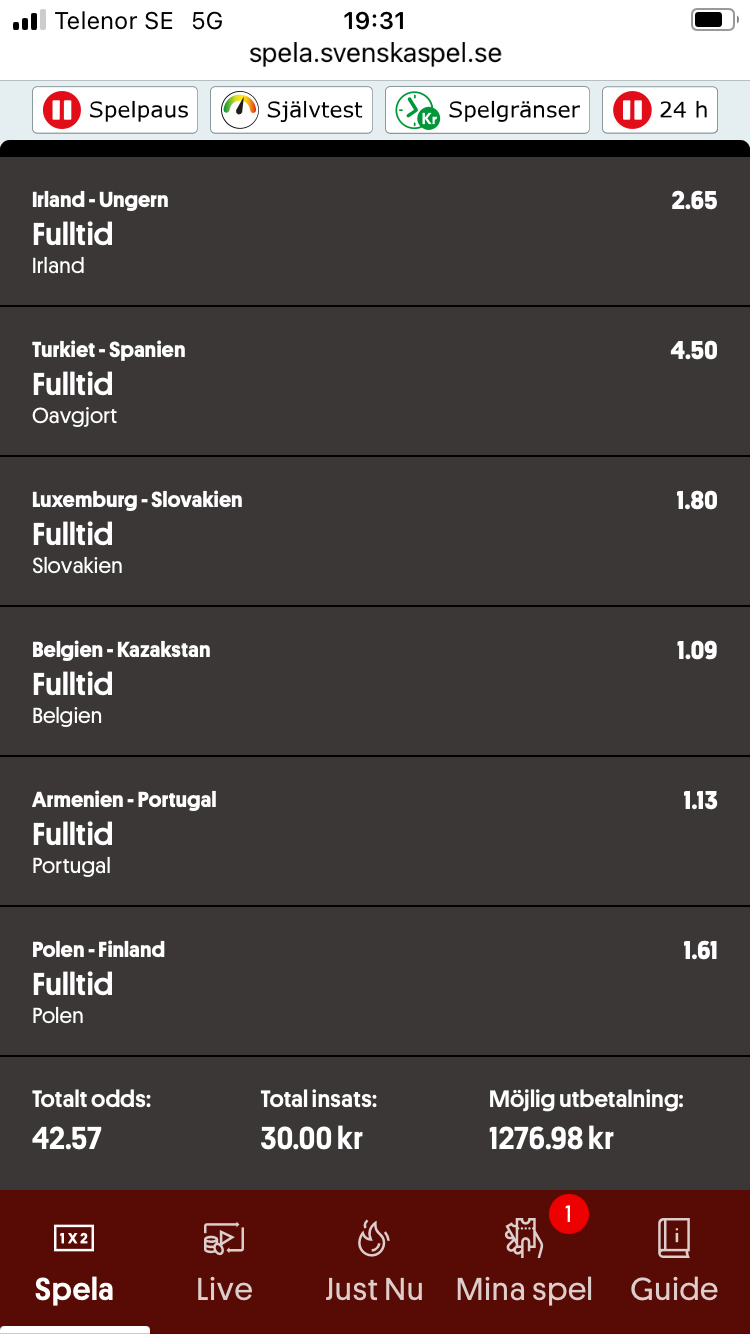Tap the Möjlig utbetalning amount
The width and height of the screenshot is (750, 1334).
click(551, 1138)
